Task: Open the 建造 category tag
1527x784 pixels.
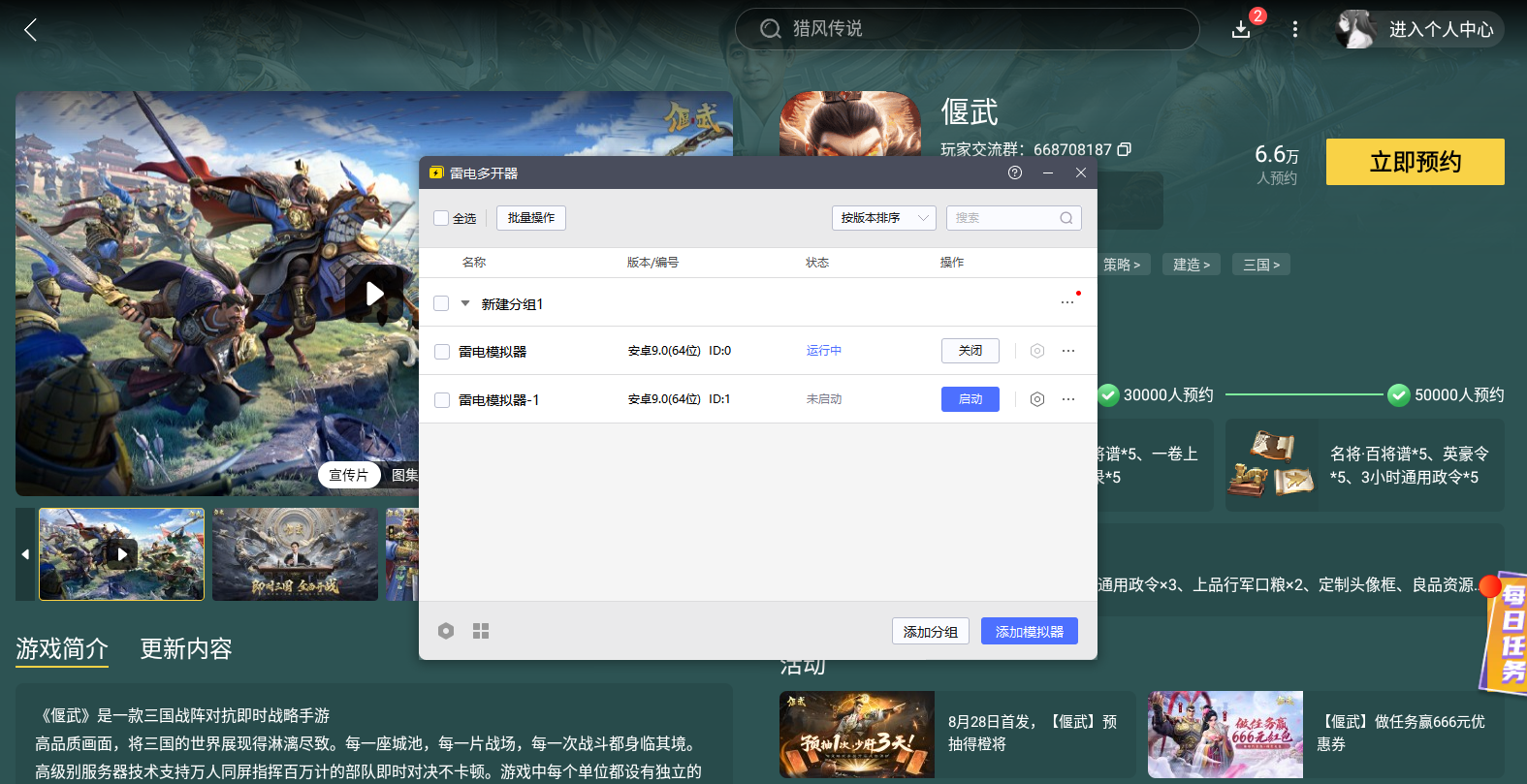Action: (1192, 265)
